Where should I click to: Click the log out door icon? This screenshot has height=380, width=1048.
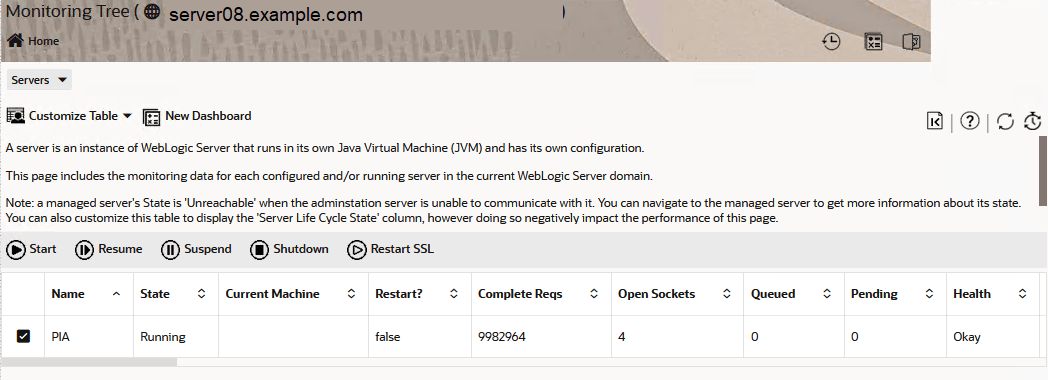click(912, 42)
